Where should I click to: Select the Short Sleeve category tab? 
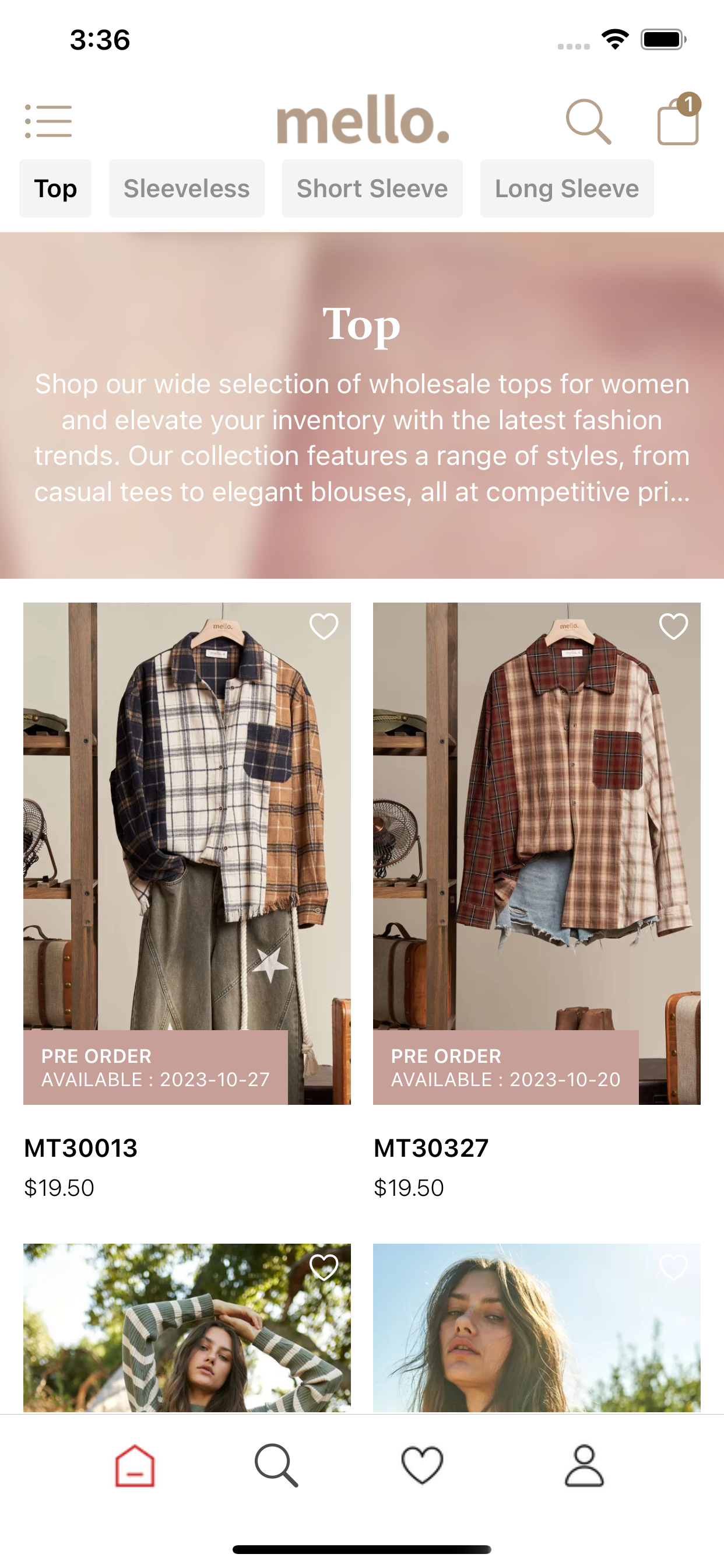[372, 188]
